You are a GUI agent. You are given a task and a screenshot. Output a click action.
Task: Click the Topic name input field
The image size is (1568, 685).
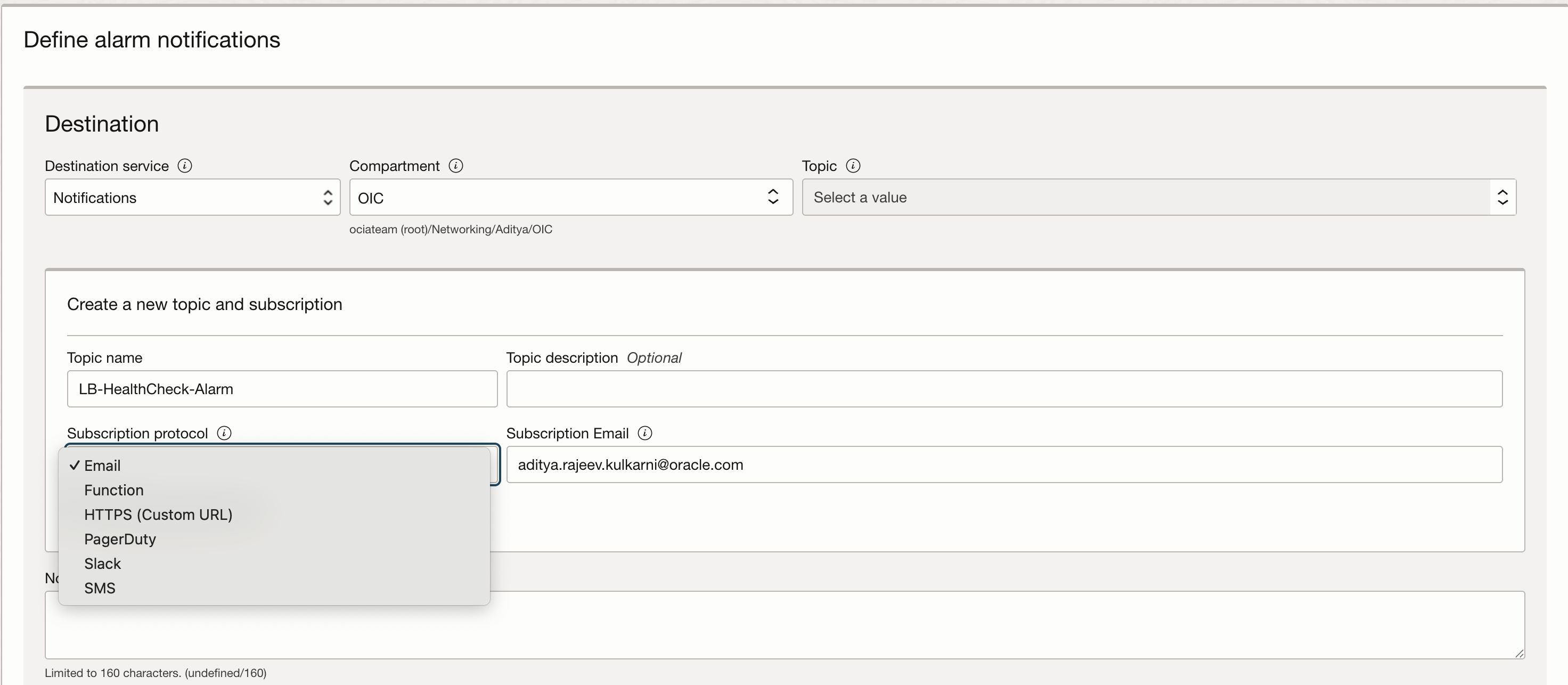click(x=282, y=389)
